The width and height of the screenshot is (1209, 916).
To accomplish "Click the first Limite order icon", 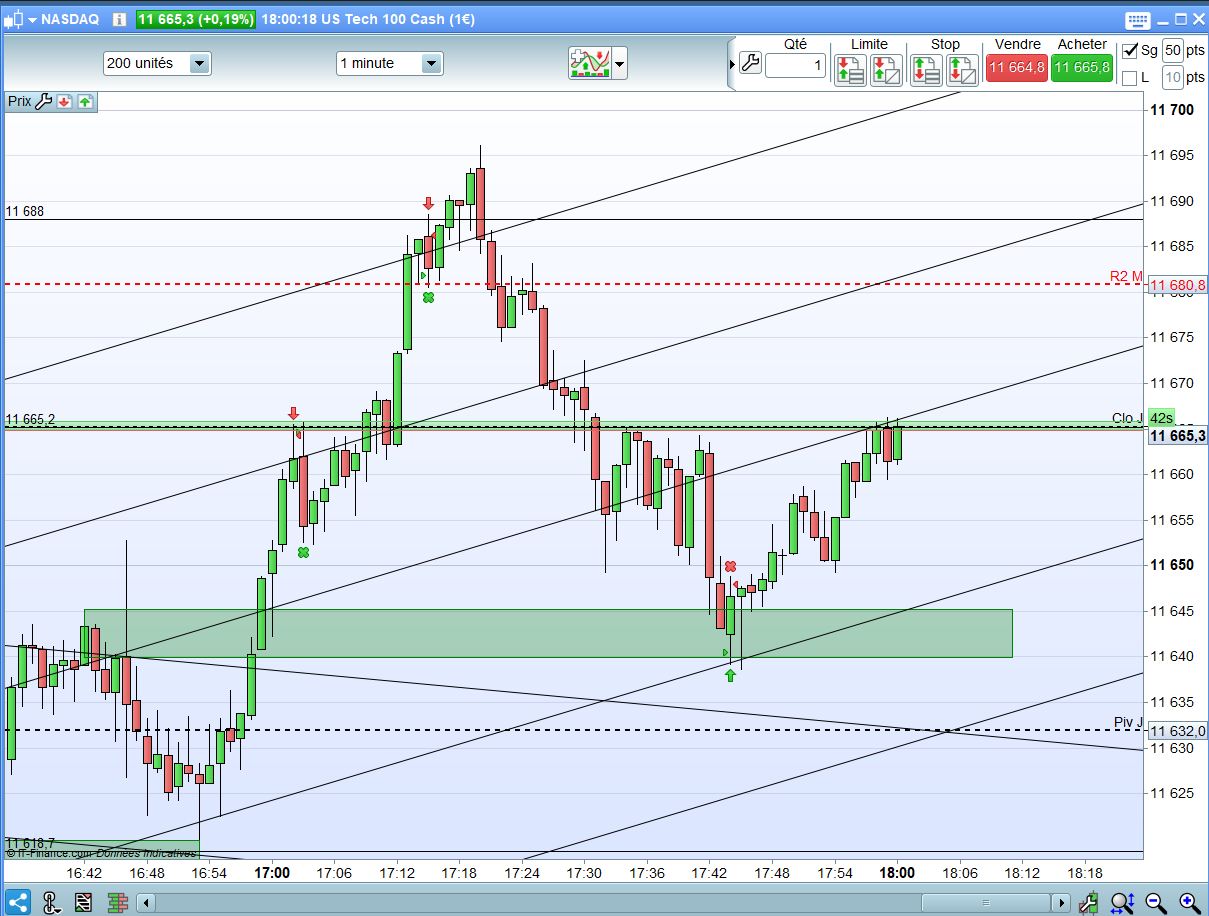I will click(850, 69).
